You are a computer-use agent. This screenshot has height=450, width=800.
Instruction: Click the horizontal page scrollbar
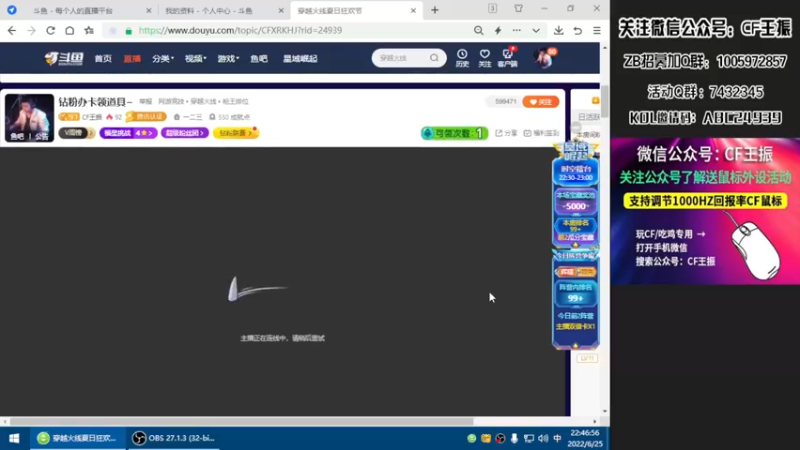pyautogui.click(x=242, y=421)
